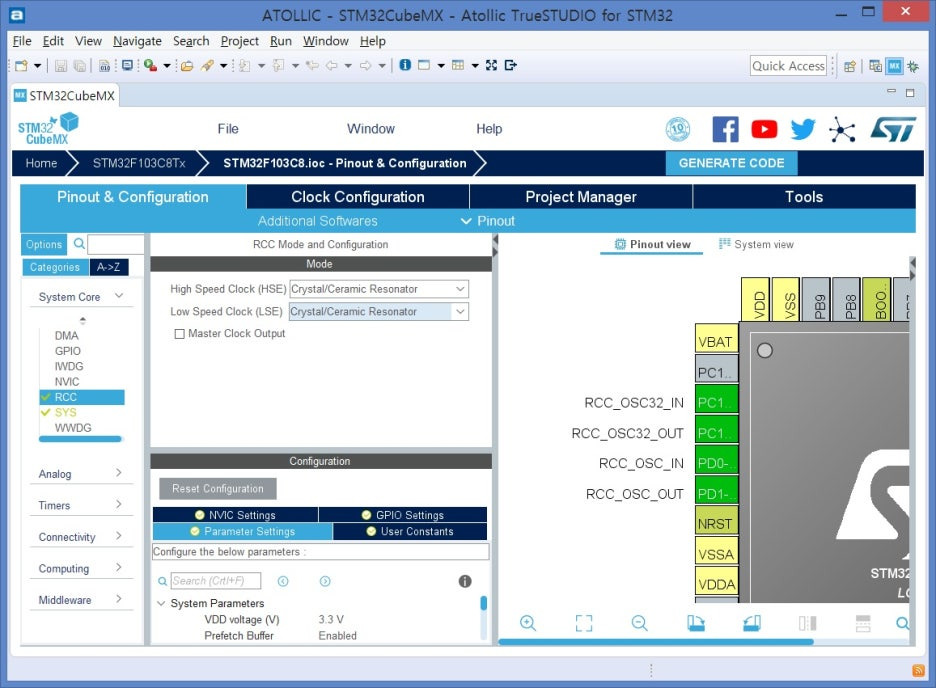Viewport: 936px width, 688px height.
Task: Rotate the chip clockwise
Action: click(695, 623)
